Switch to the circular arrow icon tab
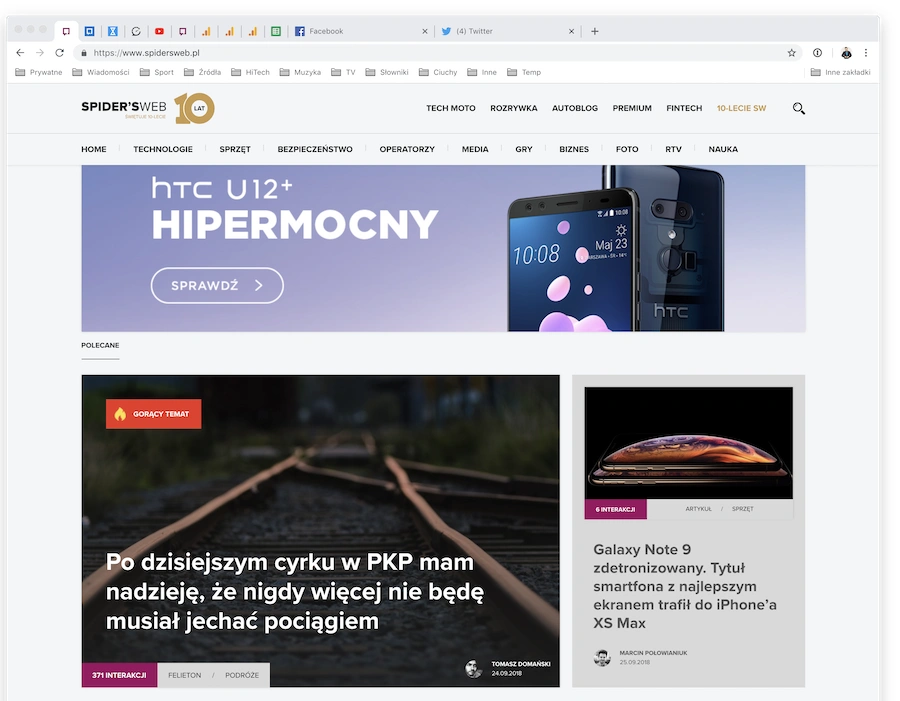 point(136,32)
